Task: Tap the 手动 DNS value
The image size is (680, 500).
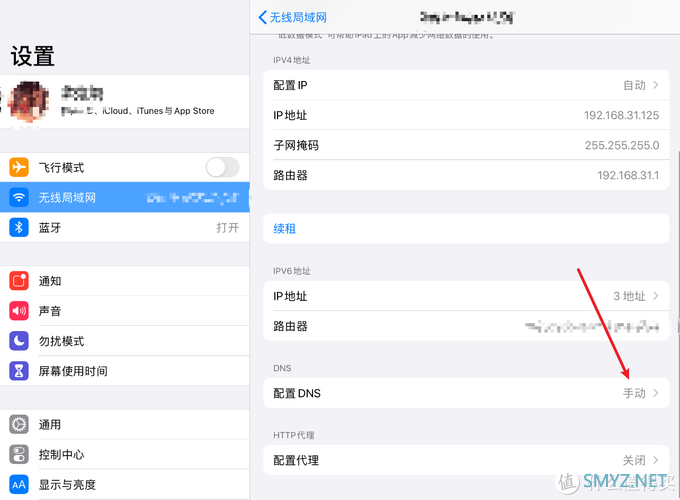Action: [634, 393]
